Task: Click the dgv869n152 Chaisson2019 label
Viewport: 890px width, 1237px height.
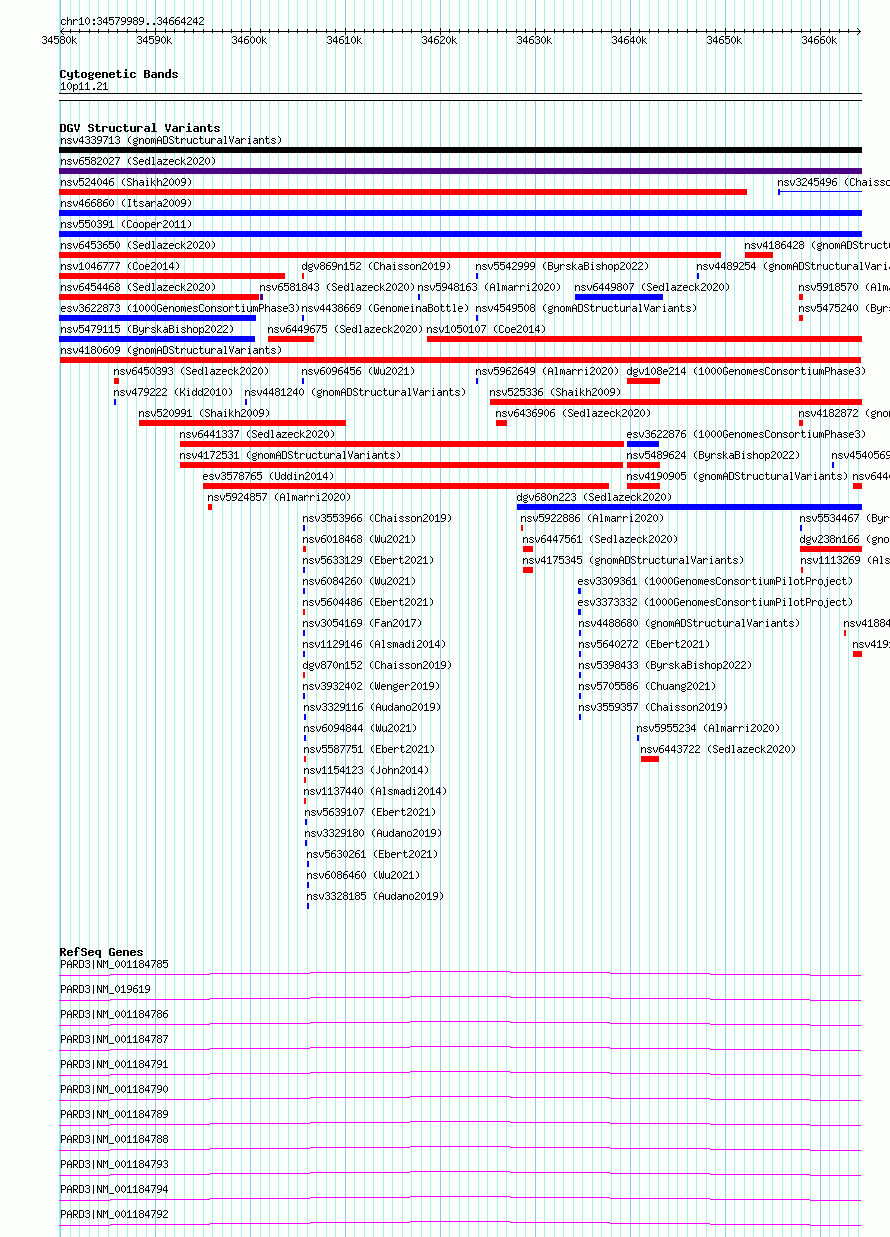Action: [x=376, y=266]
